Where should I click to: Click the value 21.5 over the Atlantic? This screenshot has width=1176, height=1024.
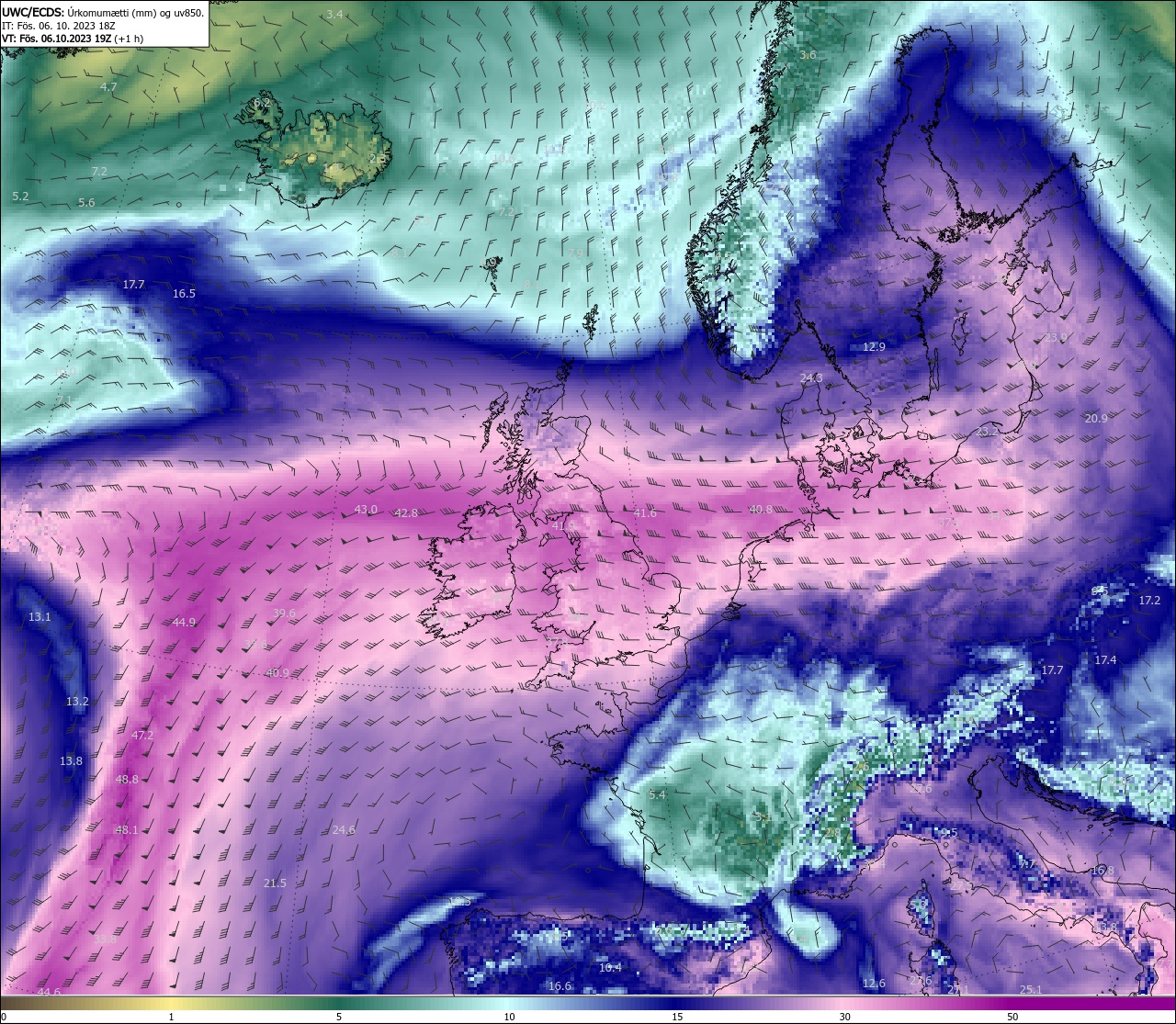tap(275, 883)
